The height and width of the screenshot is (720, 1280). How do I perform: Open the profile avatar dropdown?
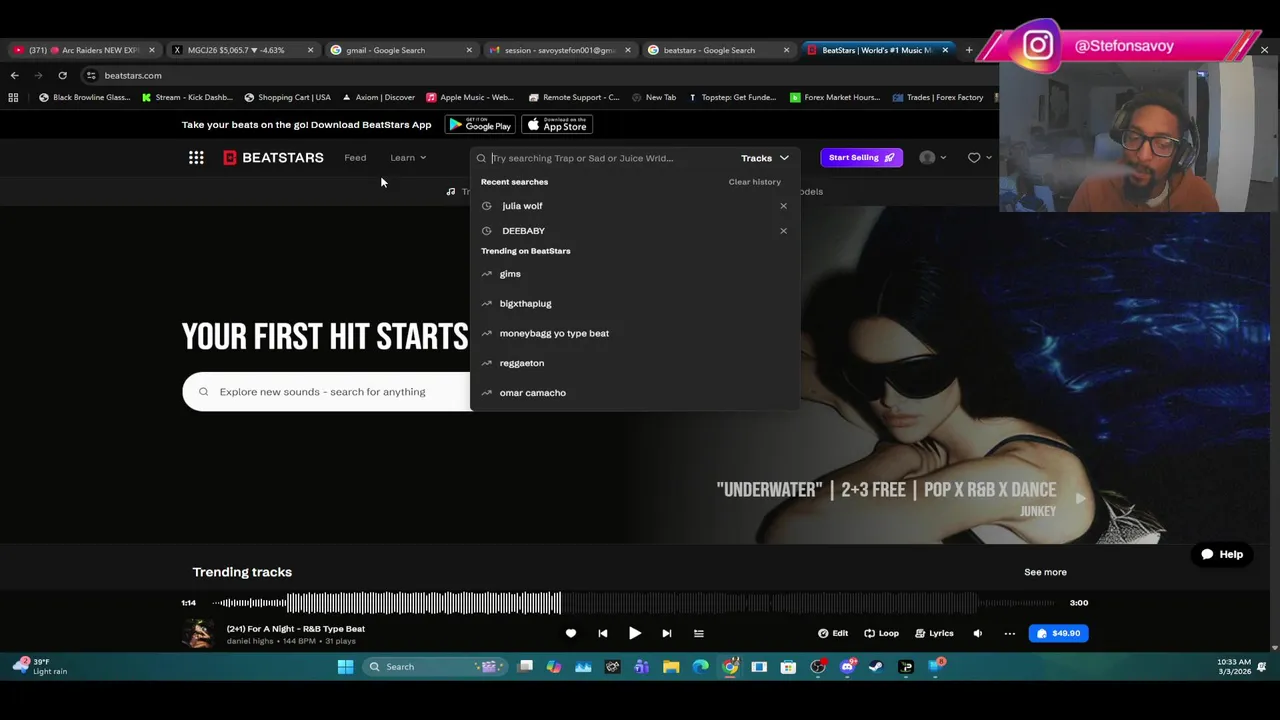(933, 157)
